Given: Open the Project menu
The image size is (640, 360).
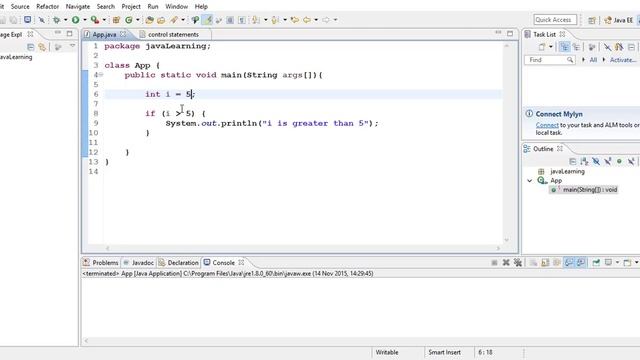Looking at the screenshot, I should 131,7.
